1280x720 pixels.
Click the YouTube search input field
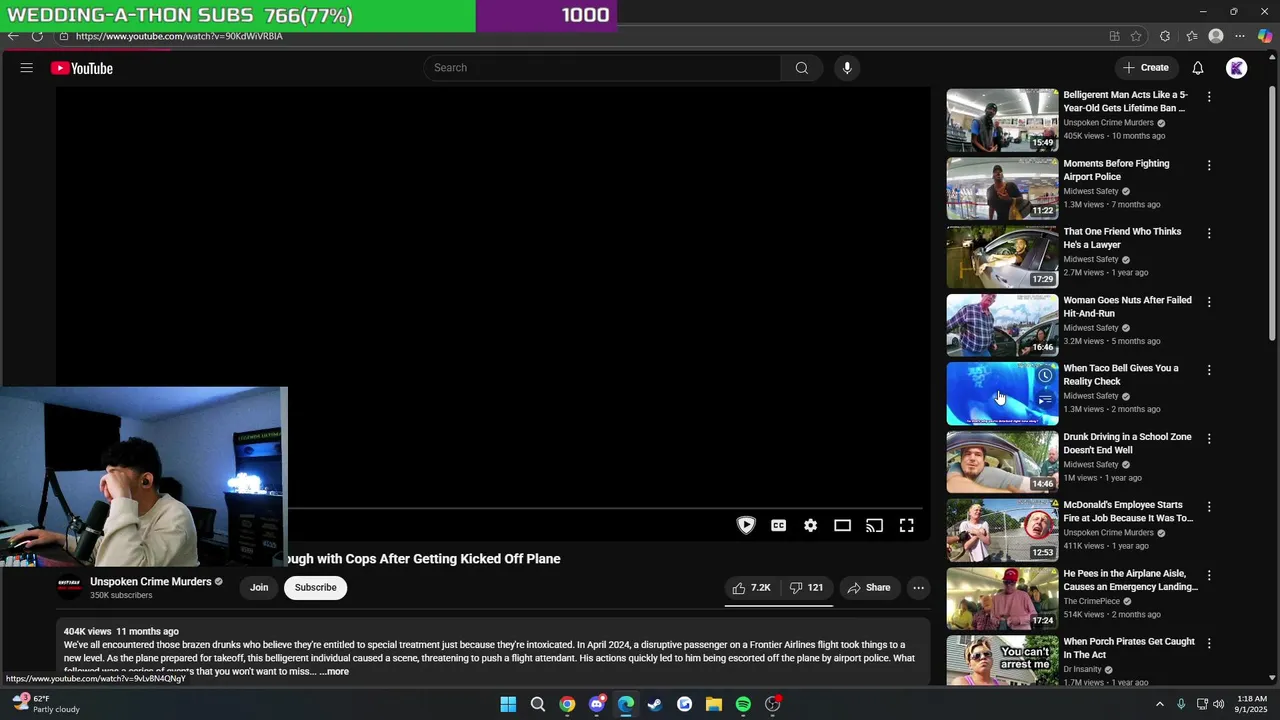tap(604, 68)
